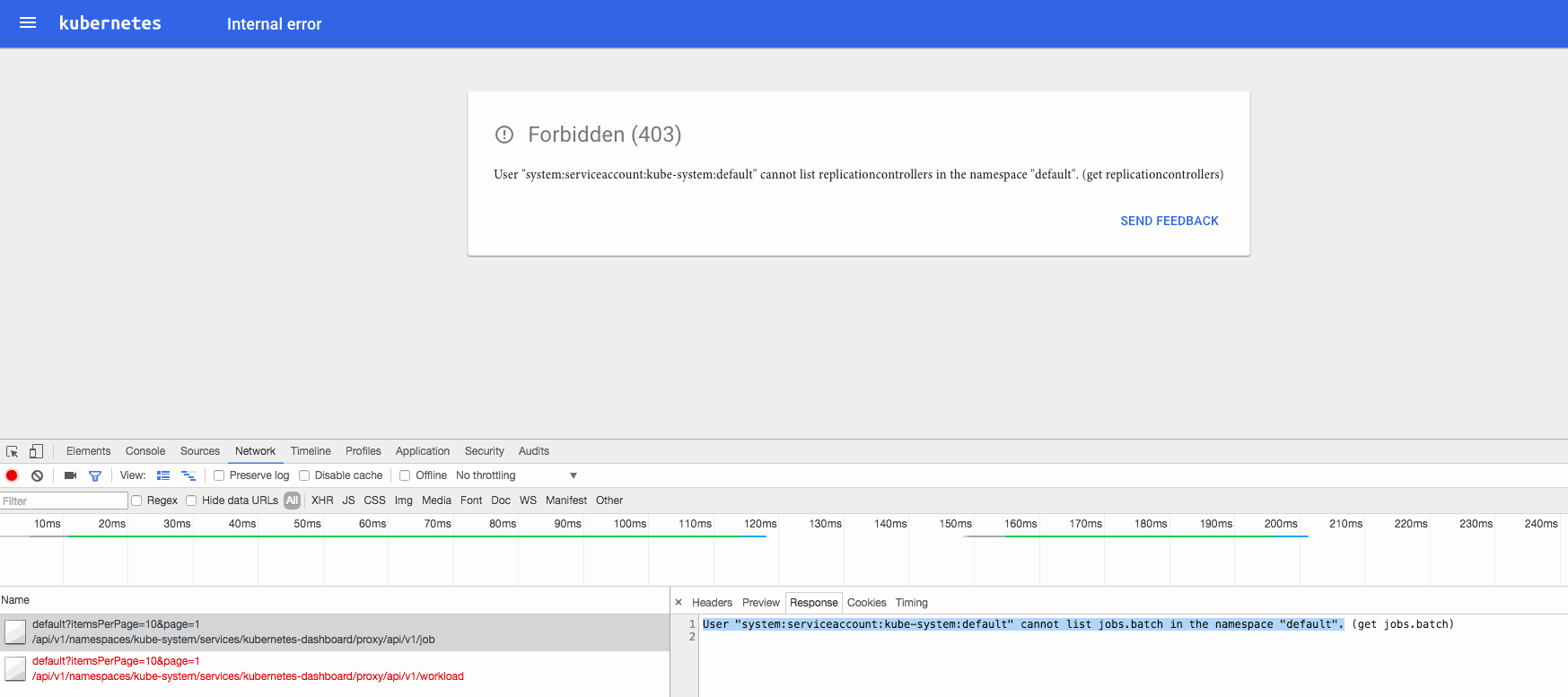Image resolution: width=1568 pixels, height=697 pixels.
Task: Activate the inspect element picker icon
Action: tap(13, 451)
